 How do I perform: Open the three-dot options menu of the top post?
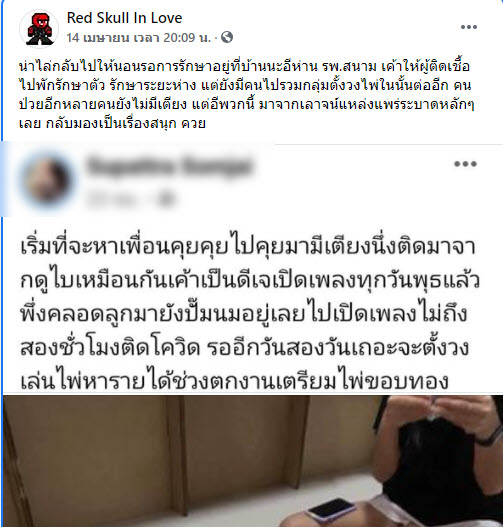coord(469,27)
